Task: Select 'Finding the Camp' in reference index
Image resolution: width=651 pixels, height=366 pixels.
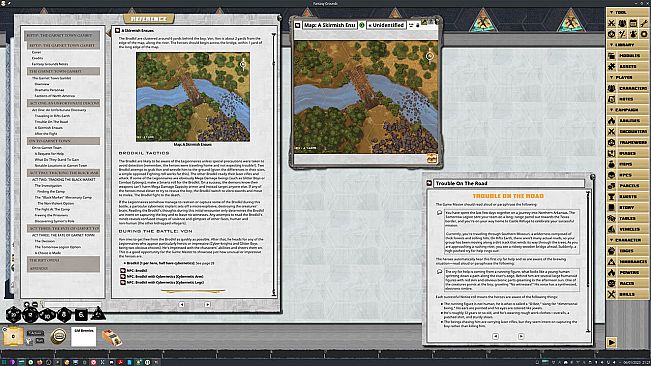Action: [51, 192]
